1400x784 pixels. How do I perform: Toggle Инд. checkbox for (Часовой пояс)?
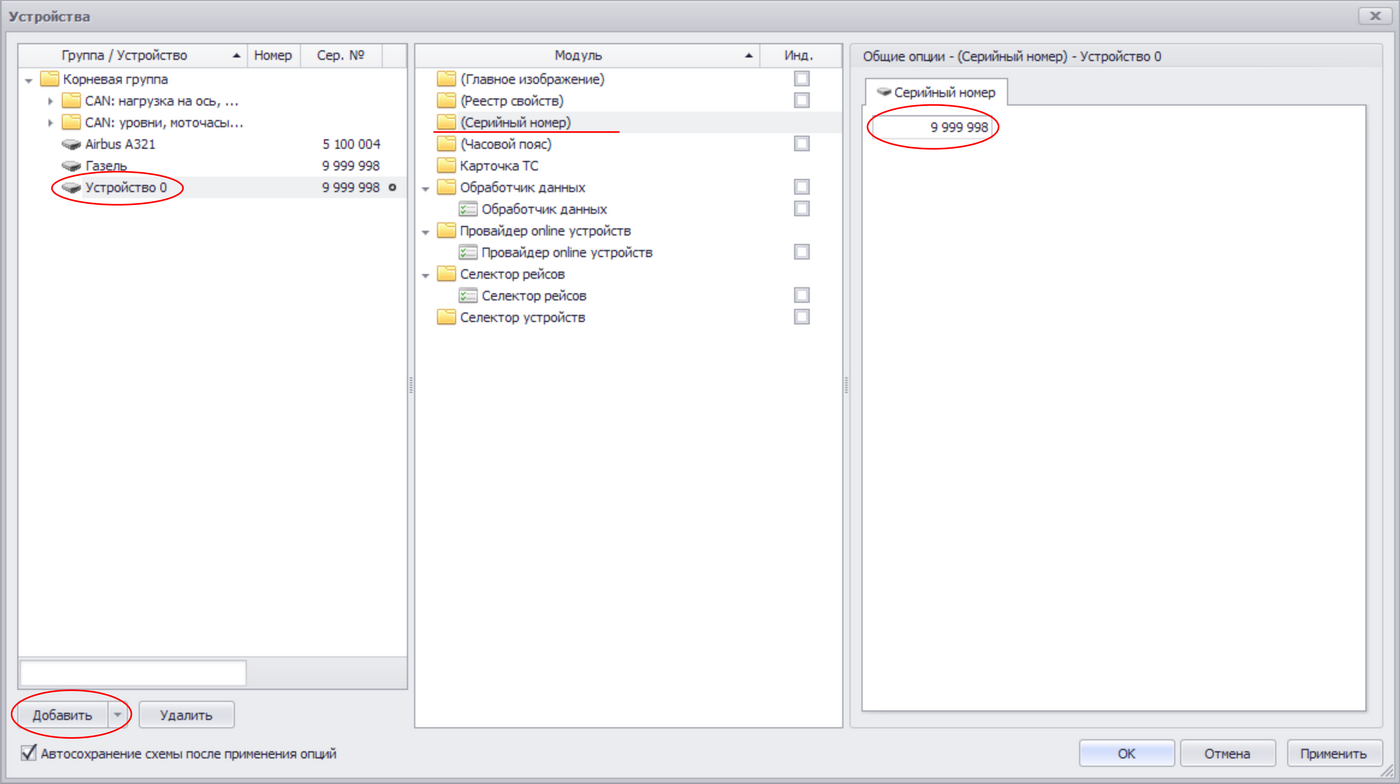point(801,144)
